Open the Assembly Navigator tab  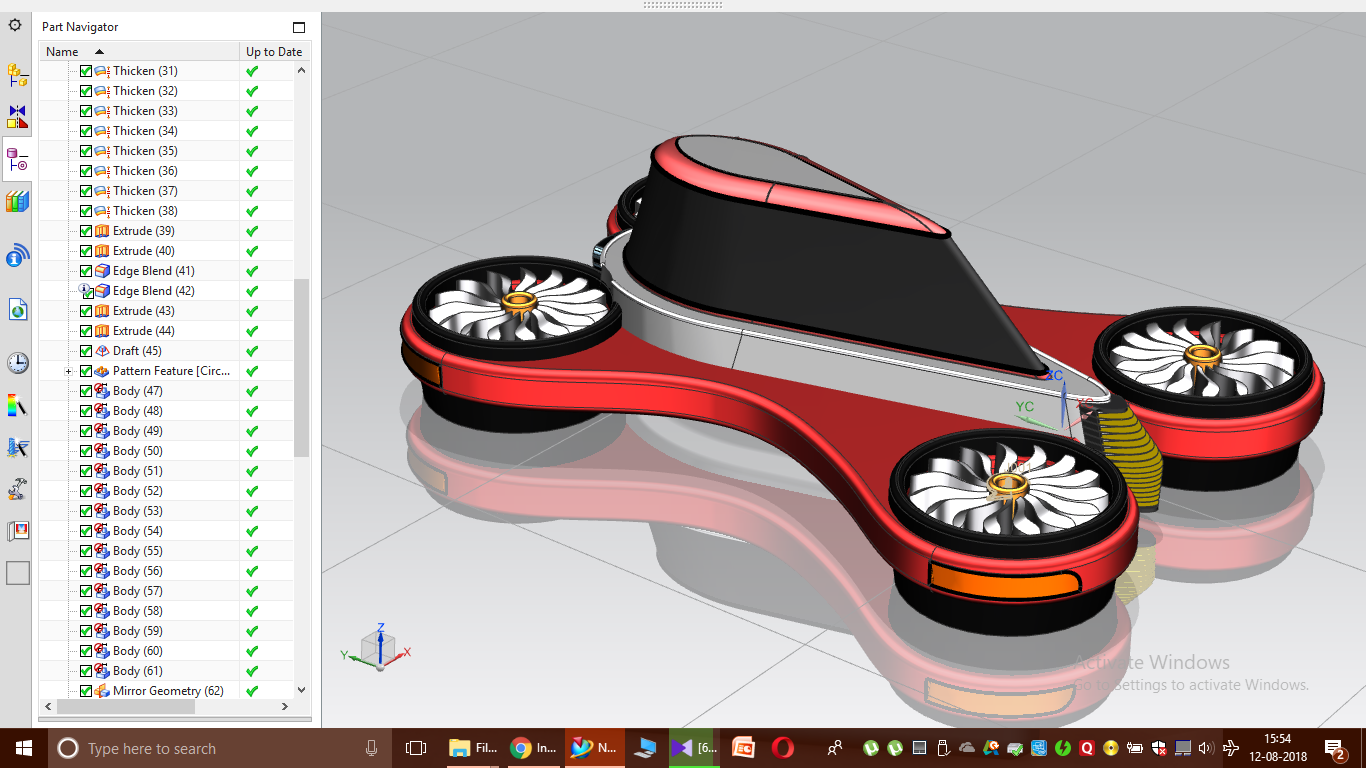point(17,75)
